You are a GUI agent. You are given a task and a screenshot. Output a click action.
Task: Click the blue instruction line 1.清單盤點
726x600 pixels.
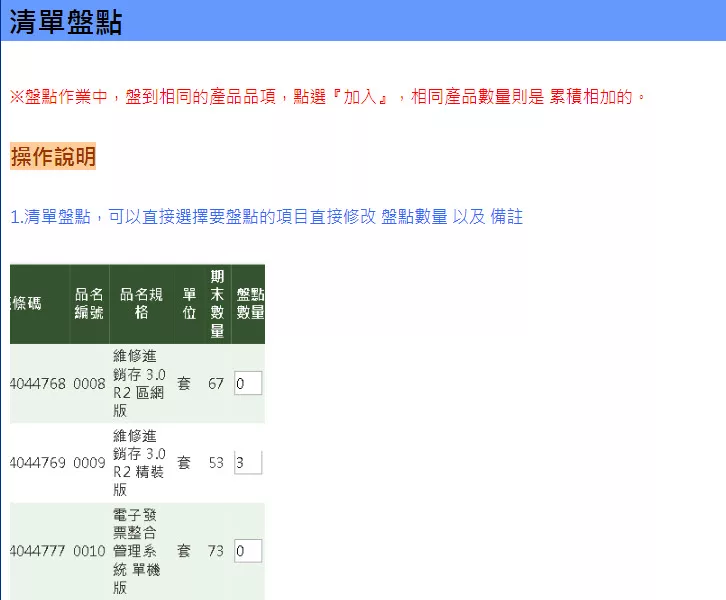[x=266, y=217]
